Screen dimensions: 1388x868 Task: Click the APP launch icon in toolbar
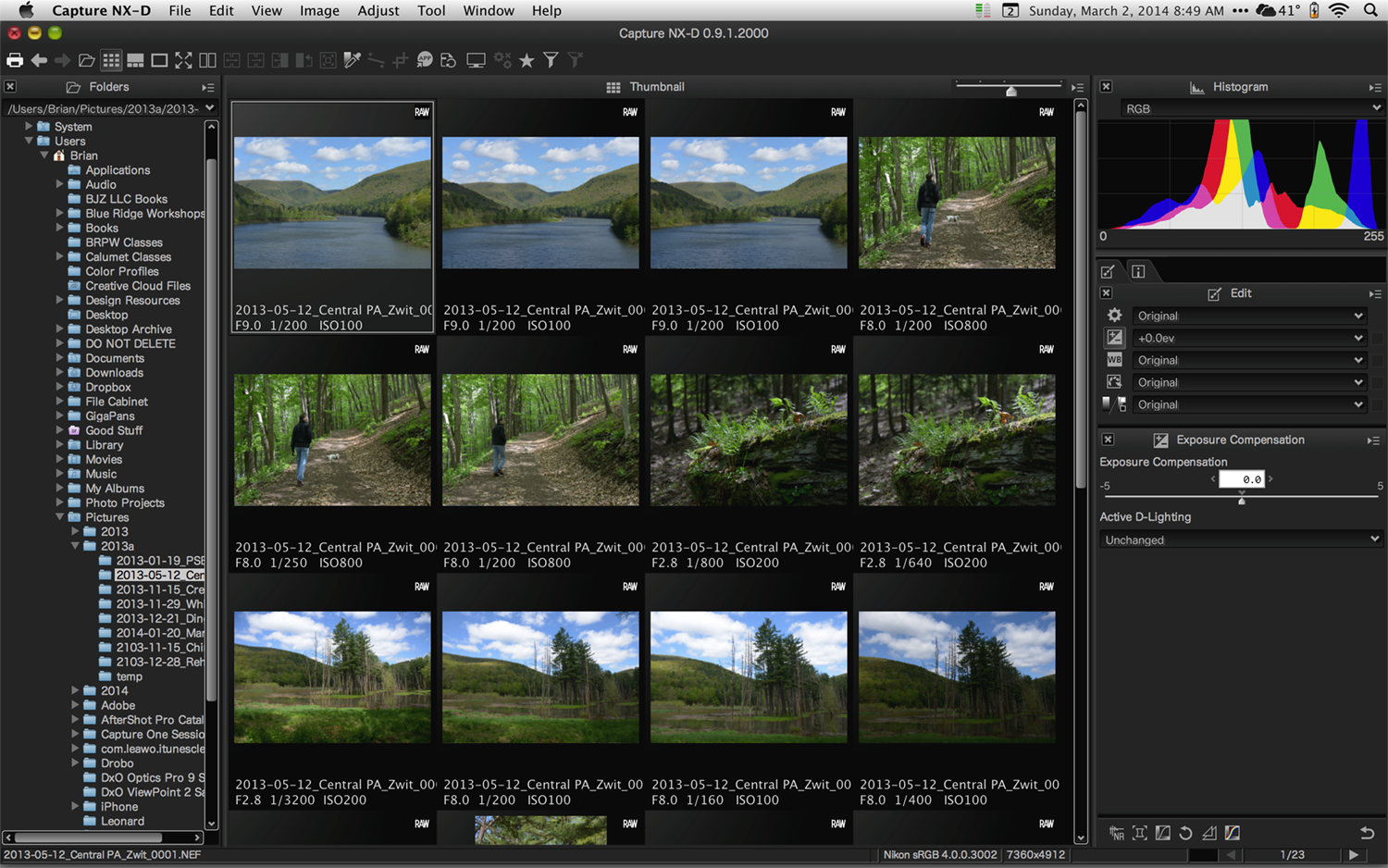425,59
